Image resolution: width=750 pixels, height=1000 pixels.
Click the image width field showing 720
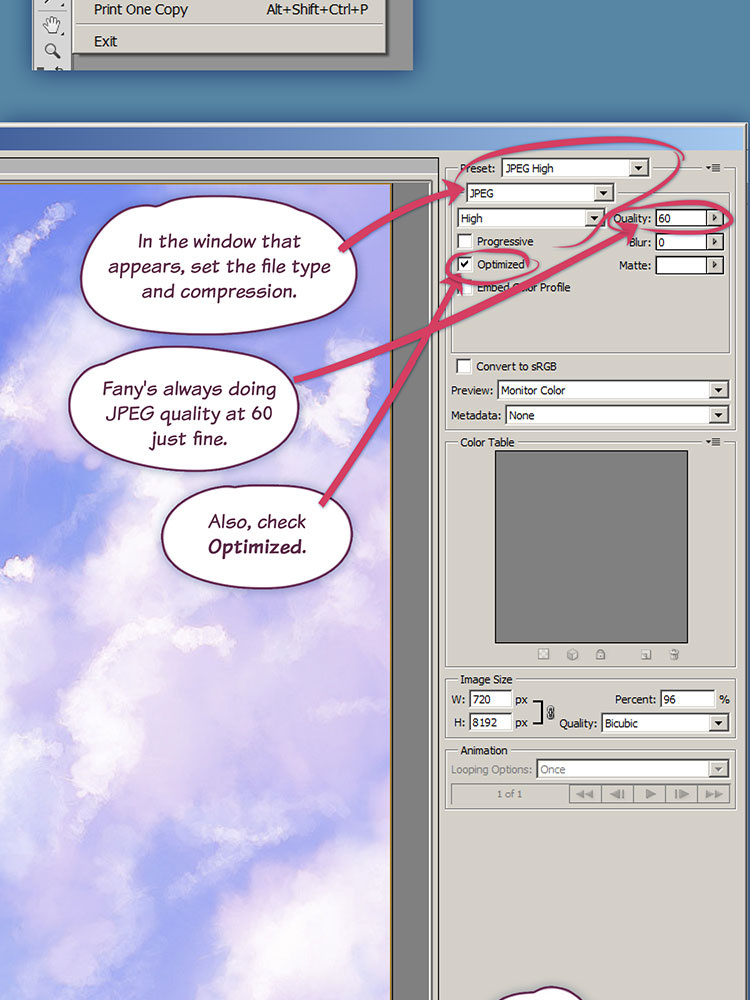coord(490,700)
